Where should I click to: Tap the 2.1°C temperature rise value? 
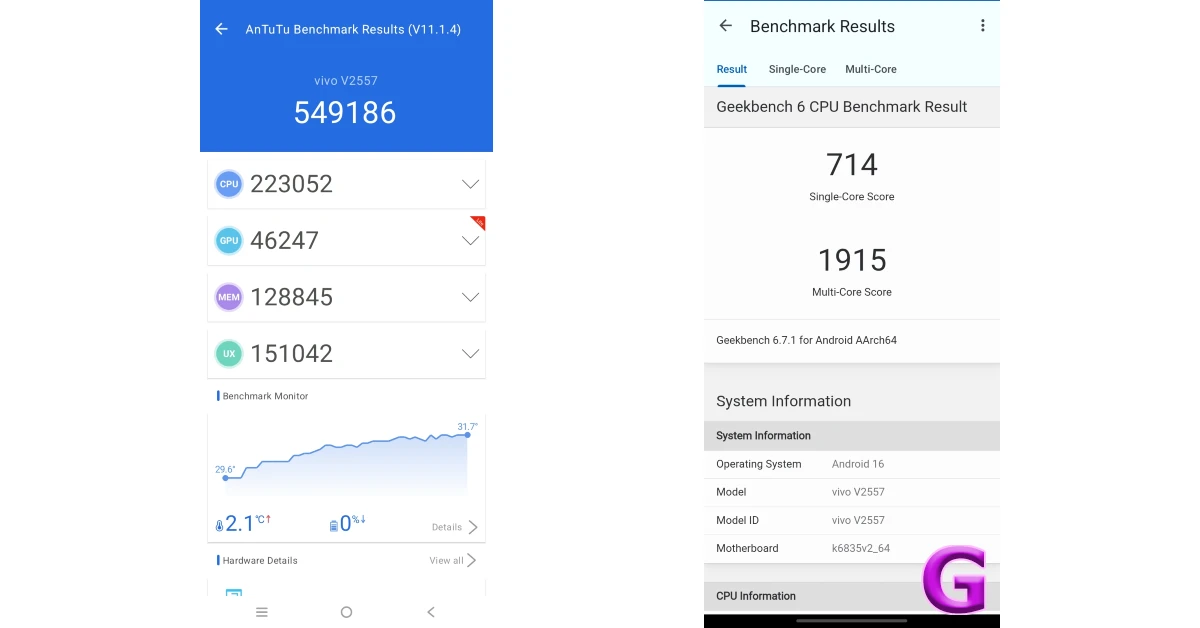tap(248, 523)
